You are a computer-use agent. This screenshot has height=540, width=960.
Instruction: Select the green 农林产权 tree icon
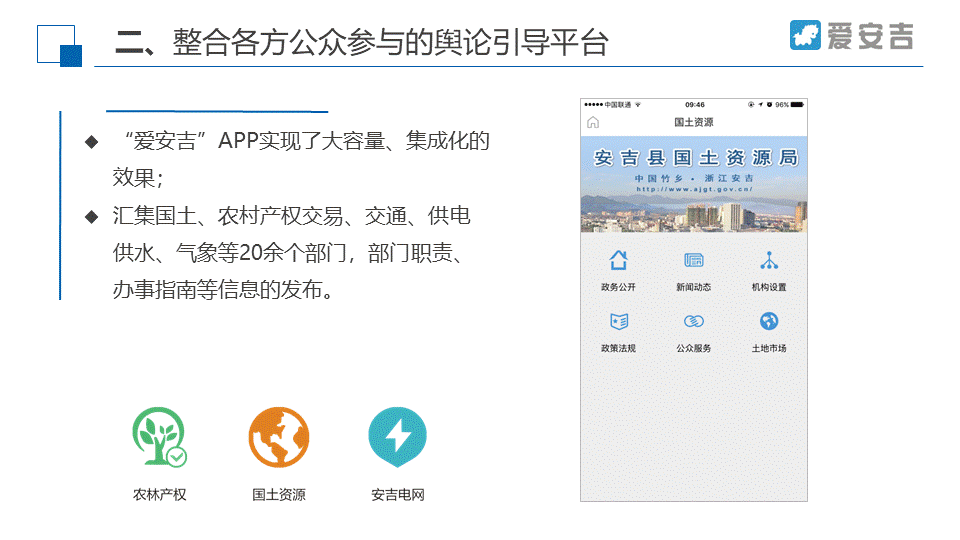159,437
